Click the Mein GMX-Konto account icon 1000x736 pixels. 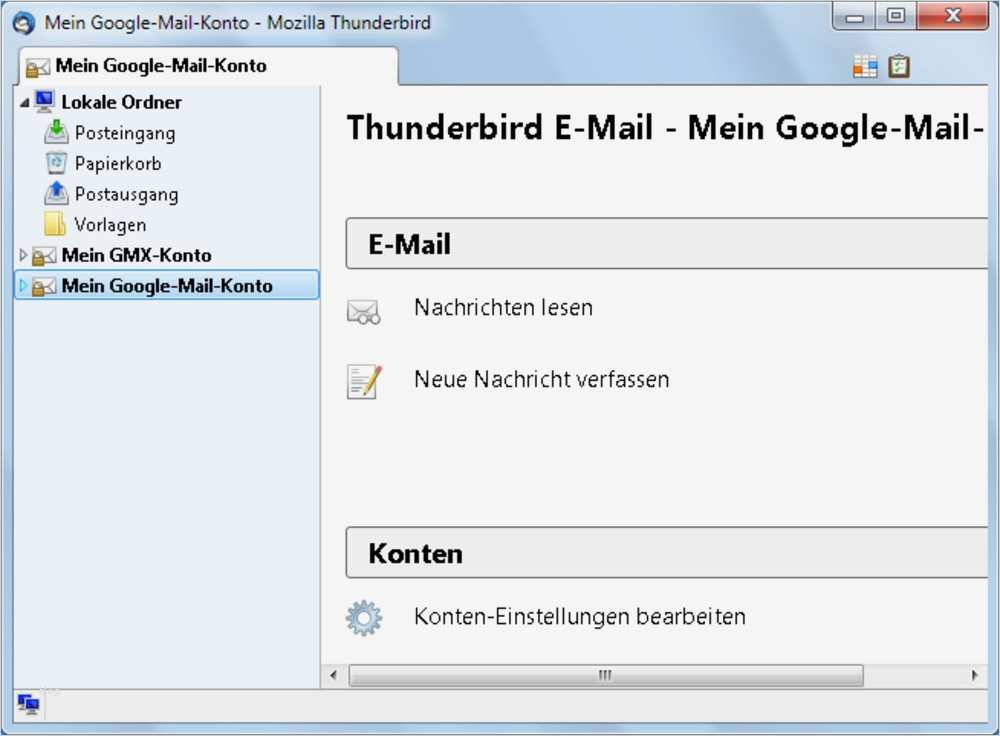44,256
